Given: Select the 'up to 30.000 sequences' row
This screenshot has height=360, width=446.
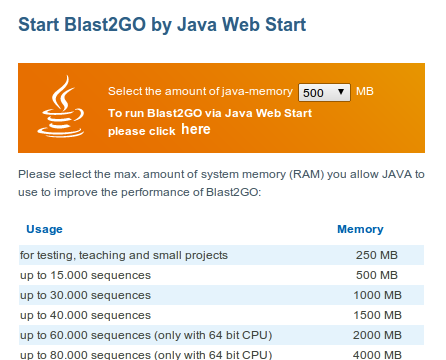Looking at the screenshot, I should [221, 295].
